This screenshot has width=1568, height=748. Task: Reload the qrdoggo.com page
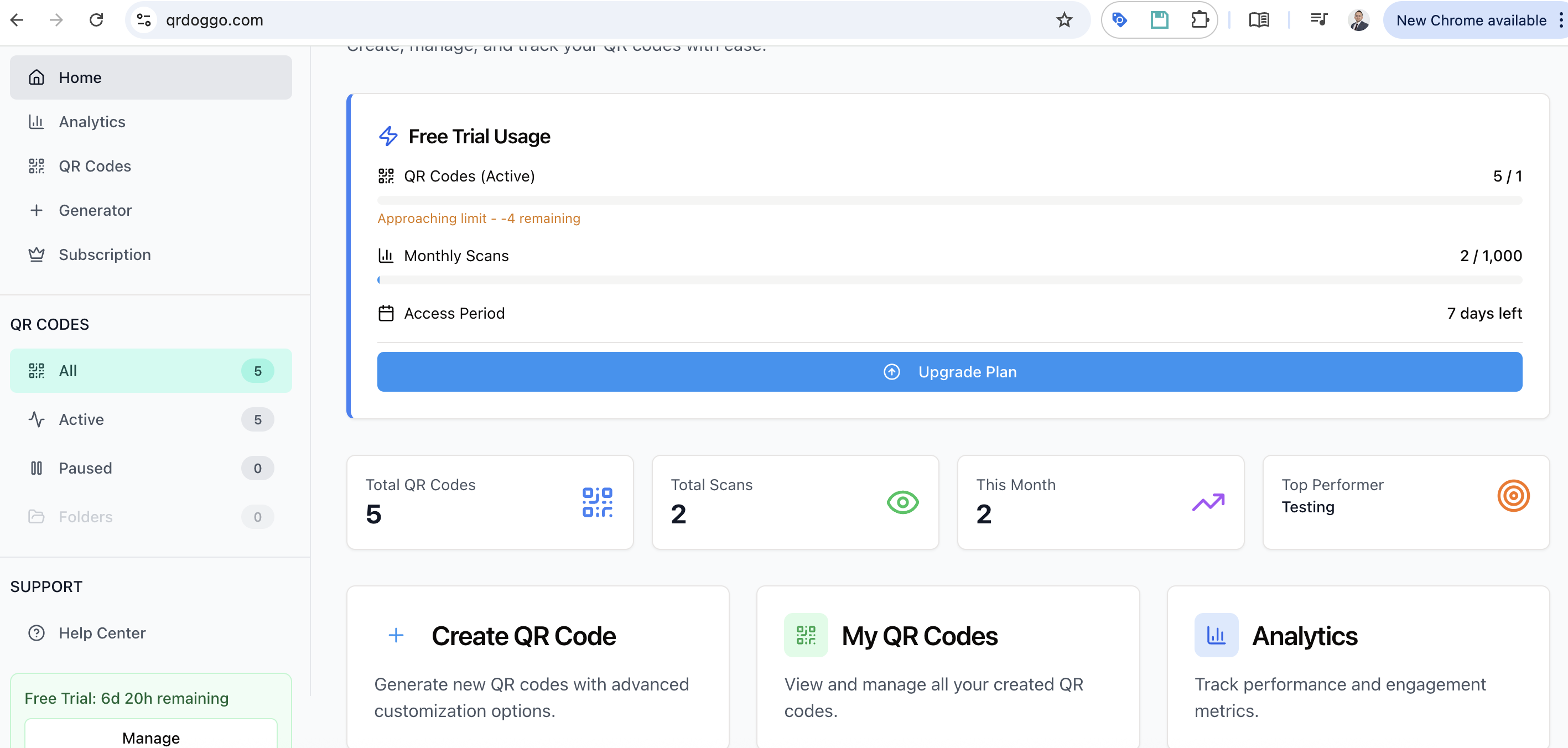tap(96, 20)
